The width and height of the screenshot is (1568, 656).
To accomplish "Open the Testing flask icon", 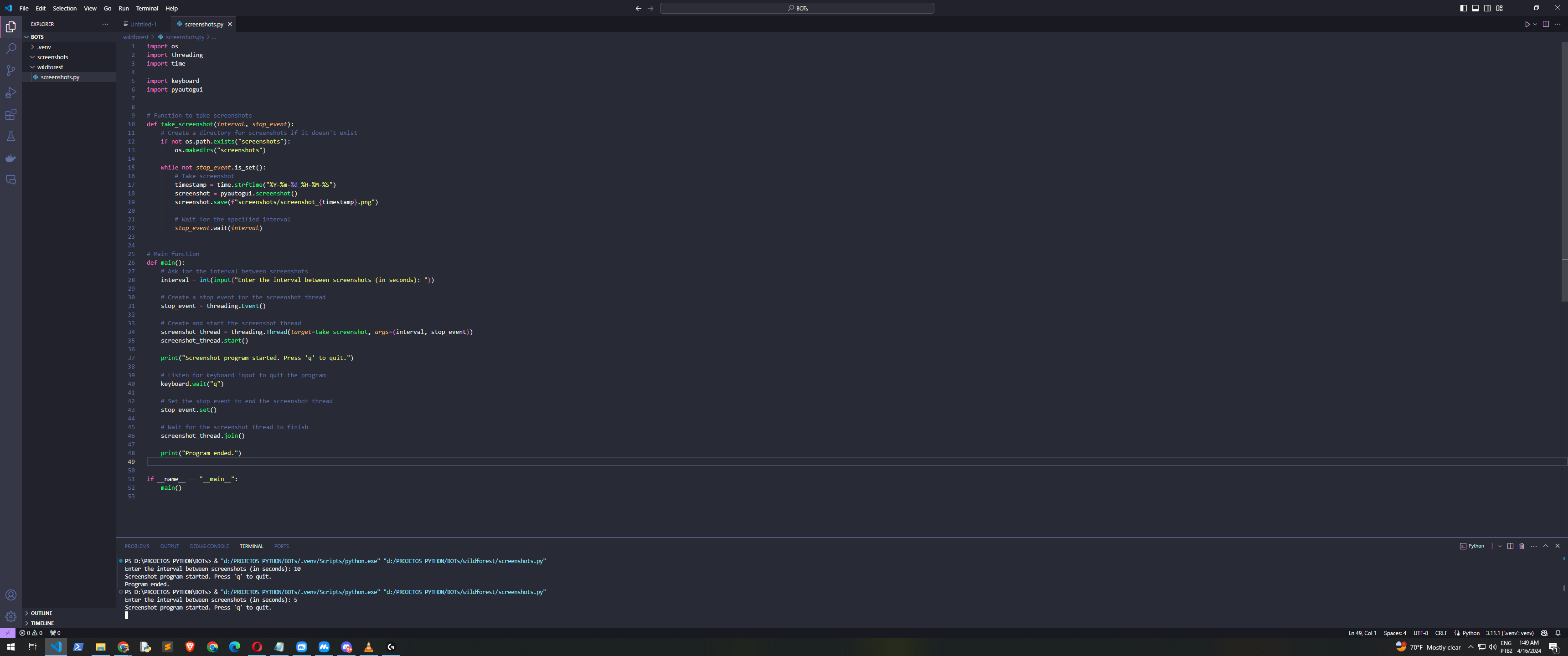I will (10, 136).
